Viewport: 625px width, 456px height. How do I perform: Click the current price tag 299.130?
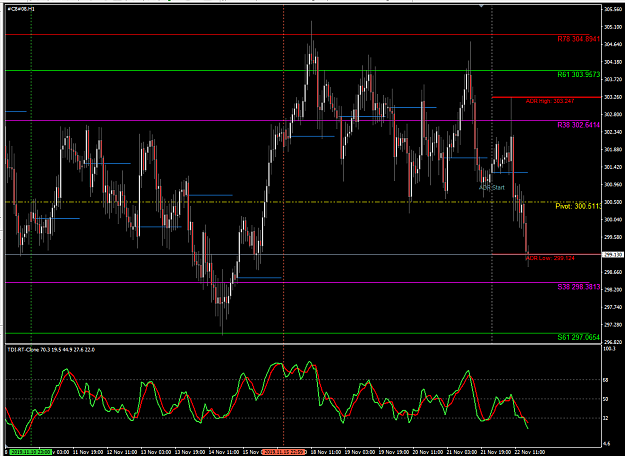[x=612, y=254]
